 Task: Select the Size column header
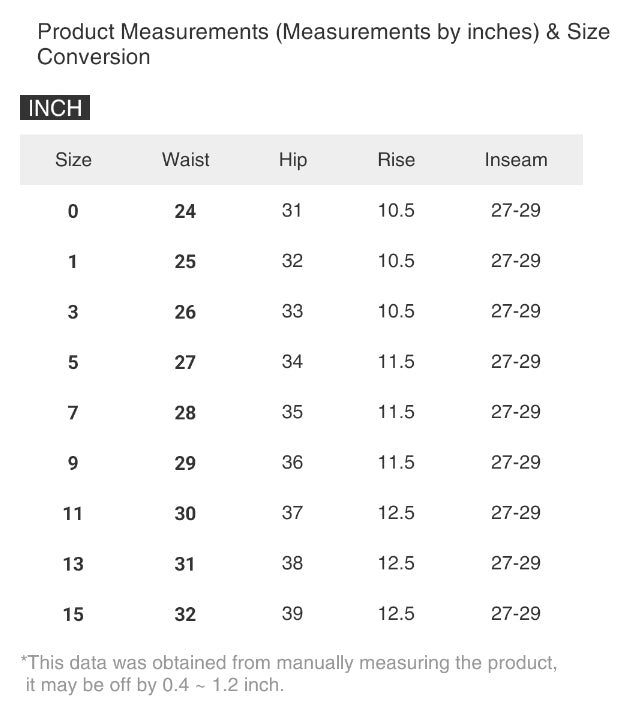pyautogui.click(x=73, y=160)
